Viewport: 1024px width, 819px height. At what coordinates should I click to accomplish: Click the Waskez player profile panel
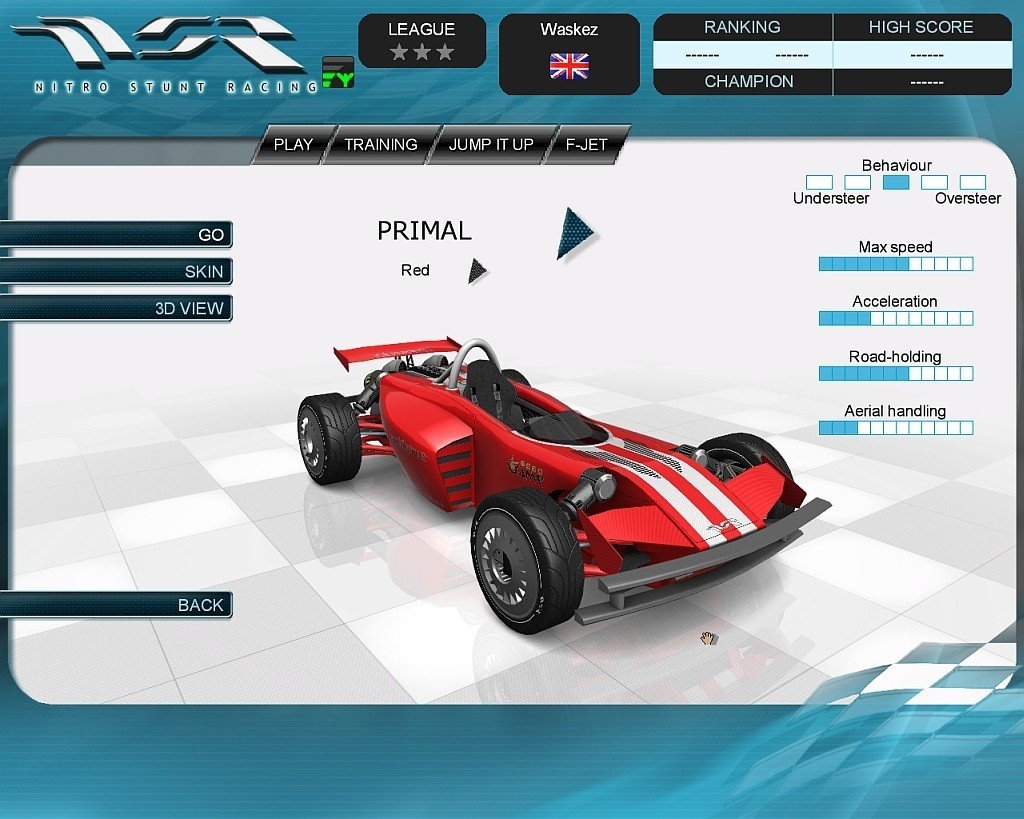point(569,54)
